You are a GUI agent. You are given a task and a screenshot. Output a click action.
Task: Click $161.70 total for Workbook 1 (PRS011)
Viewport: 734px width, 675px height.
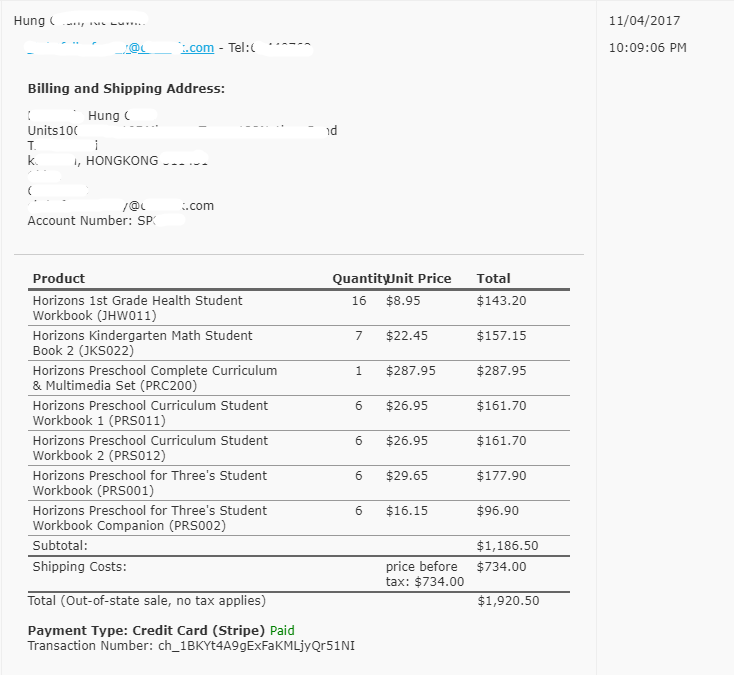pos(501,405)
